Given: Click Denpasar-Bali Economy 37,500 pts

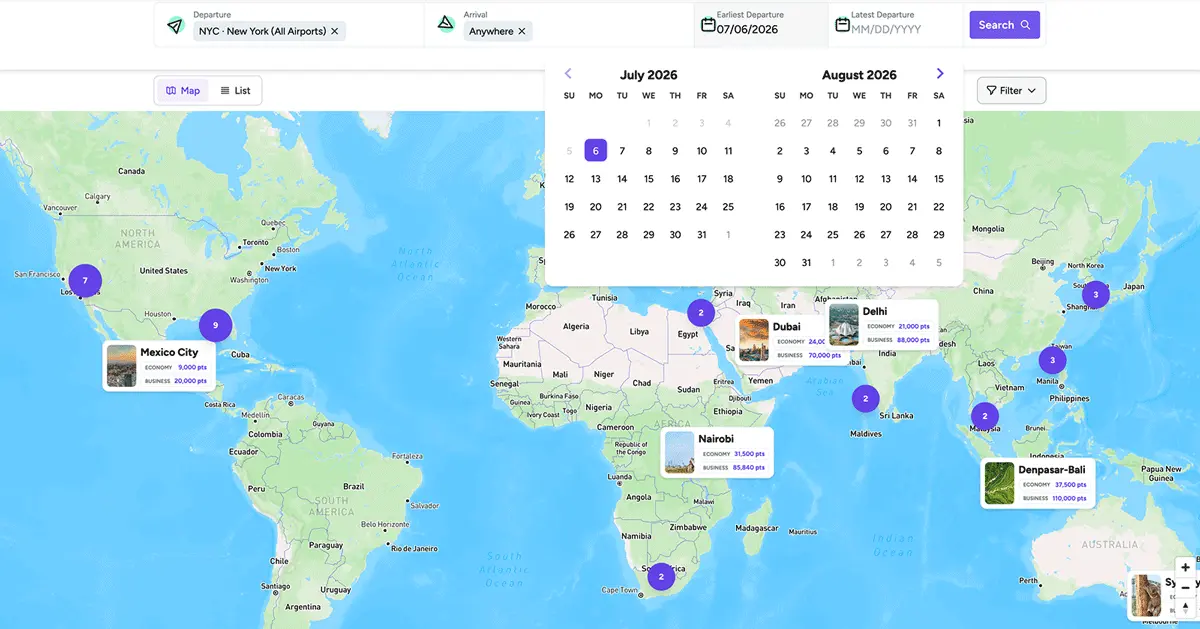Looking at the screenshot, I should tap(1055, 484).
